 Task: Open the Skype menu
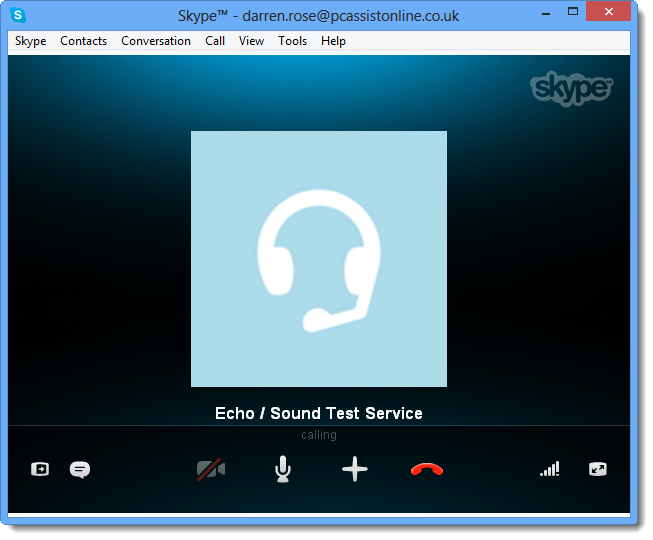click(x=30, y=41)
